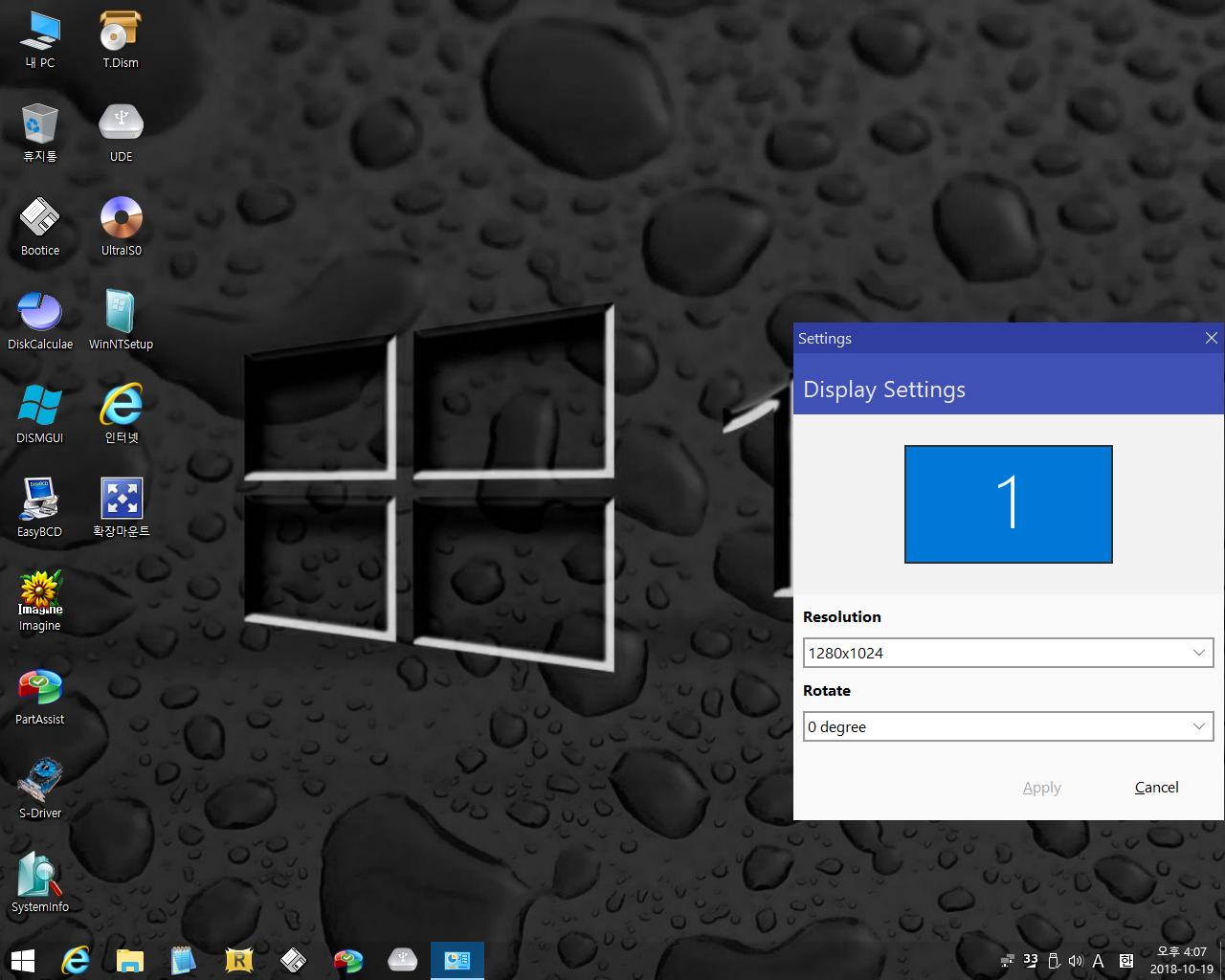Launch Internet Explorer from the taskbar

[x=76, y=960]
